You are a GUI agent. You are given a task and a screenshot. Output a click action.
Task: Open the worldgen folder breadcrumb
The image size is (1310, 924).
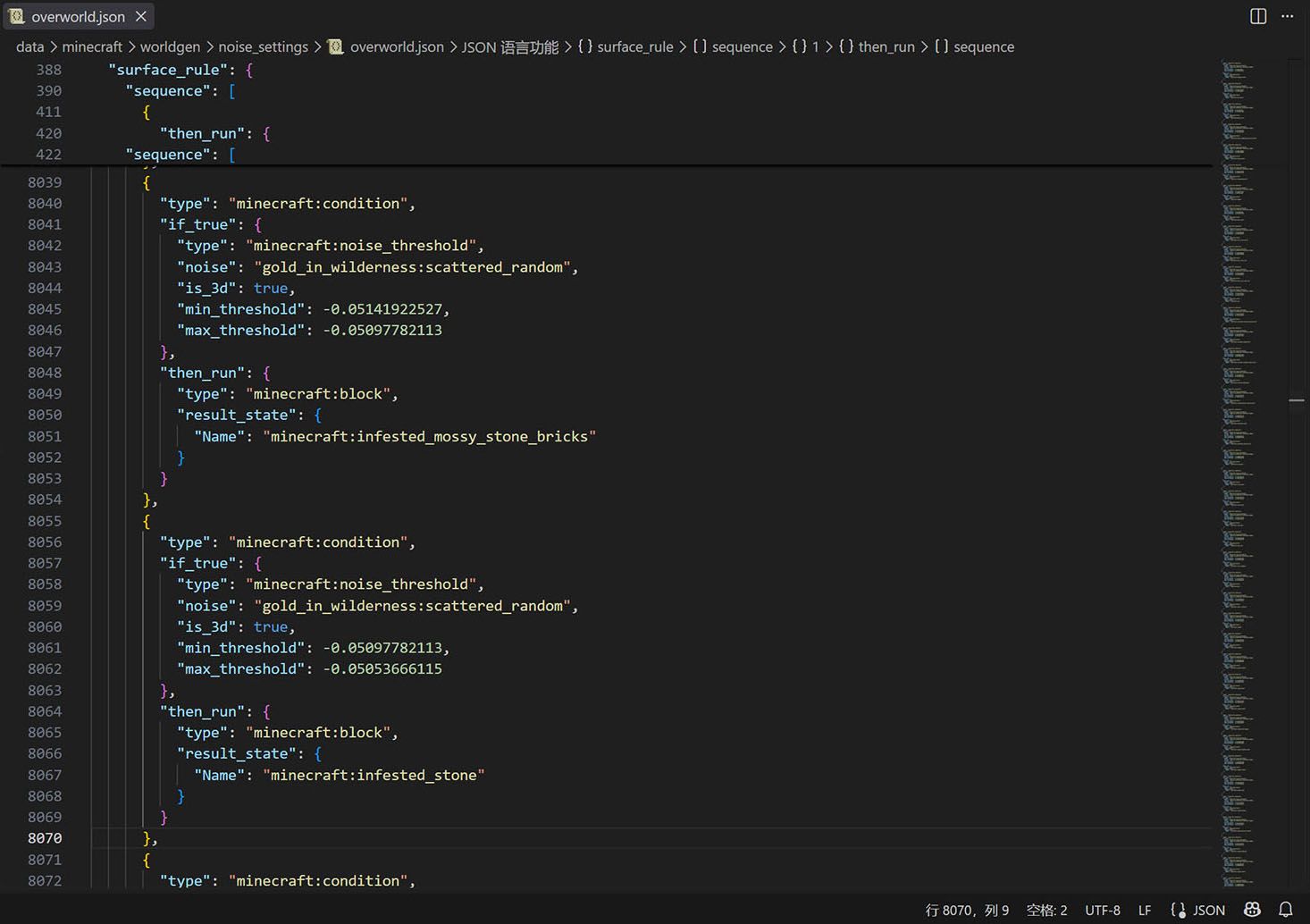[170, 46]
